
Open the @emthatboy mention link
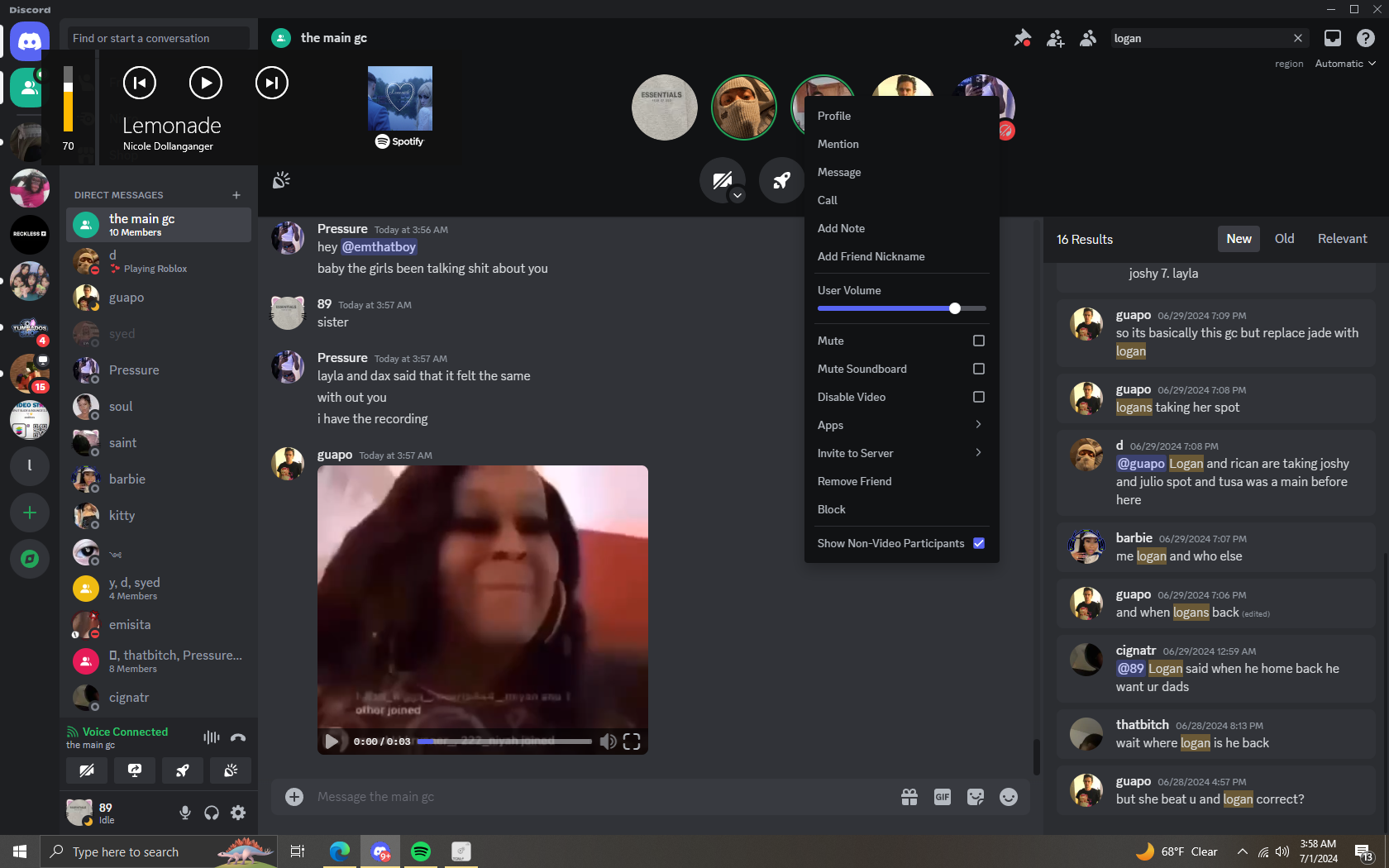click(x=379, y=247)
